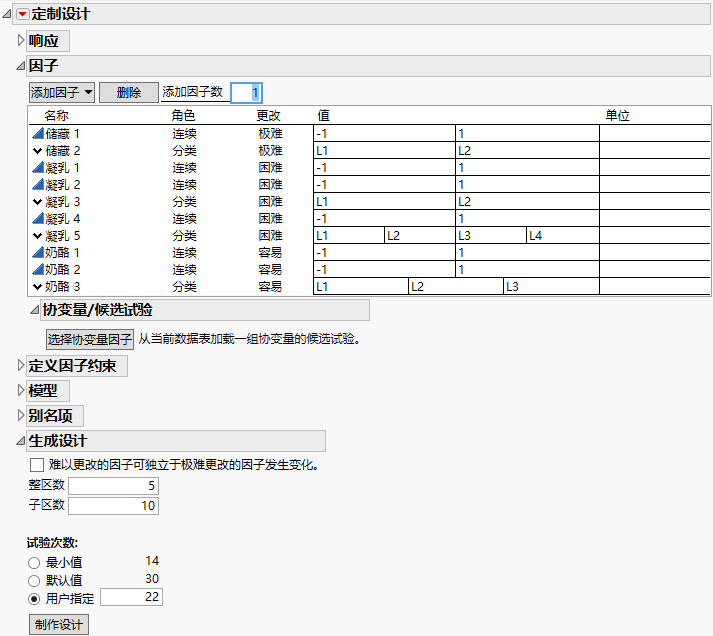Select the 默认值 radio button
The width and height of the screenshot is (713, 636).
(x=34, y=581)
